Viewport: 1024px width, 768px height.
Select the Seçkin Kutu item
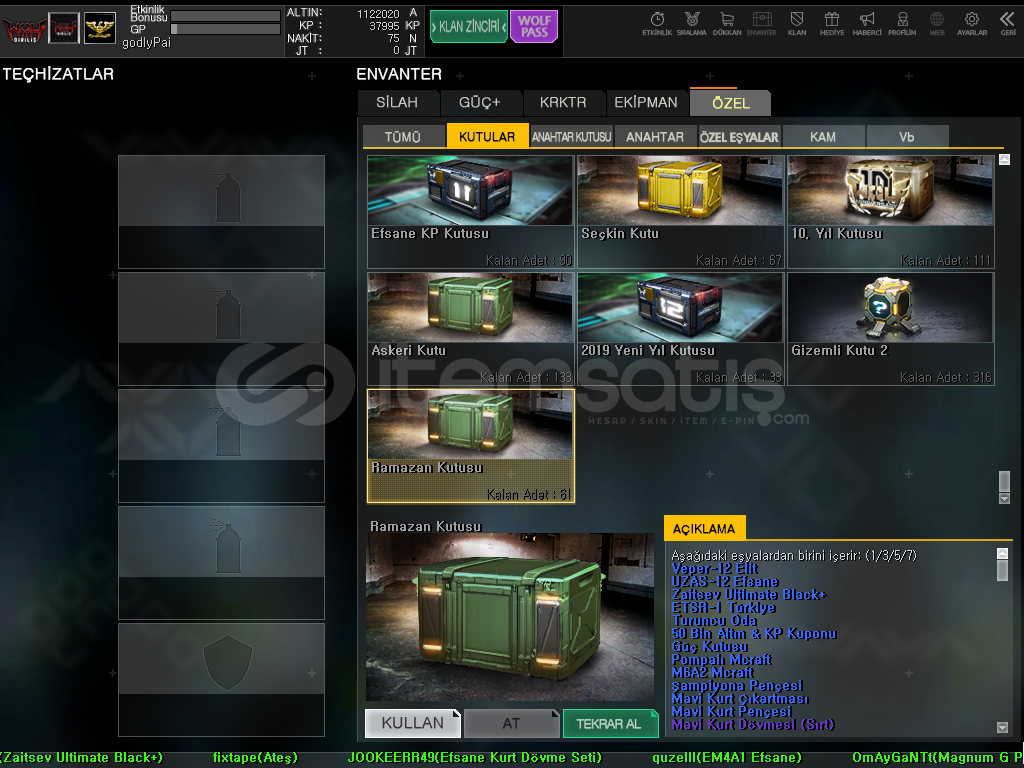click(680, 212)
